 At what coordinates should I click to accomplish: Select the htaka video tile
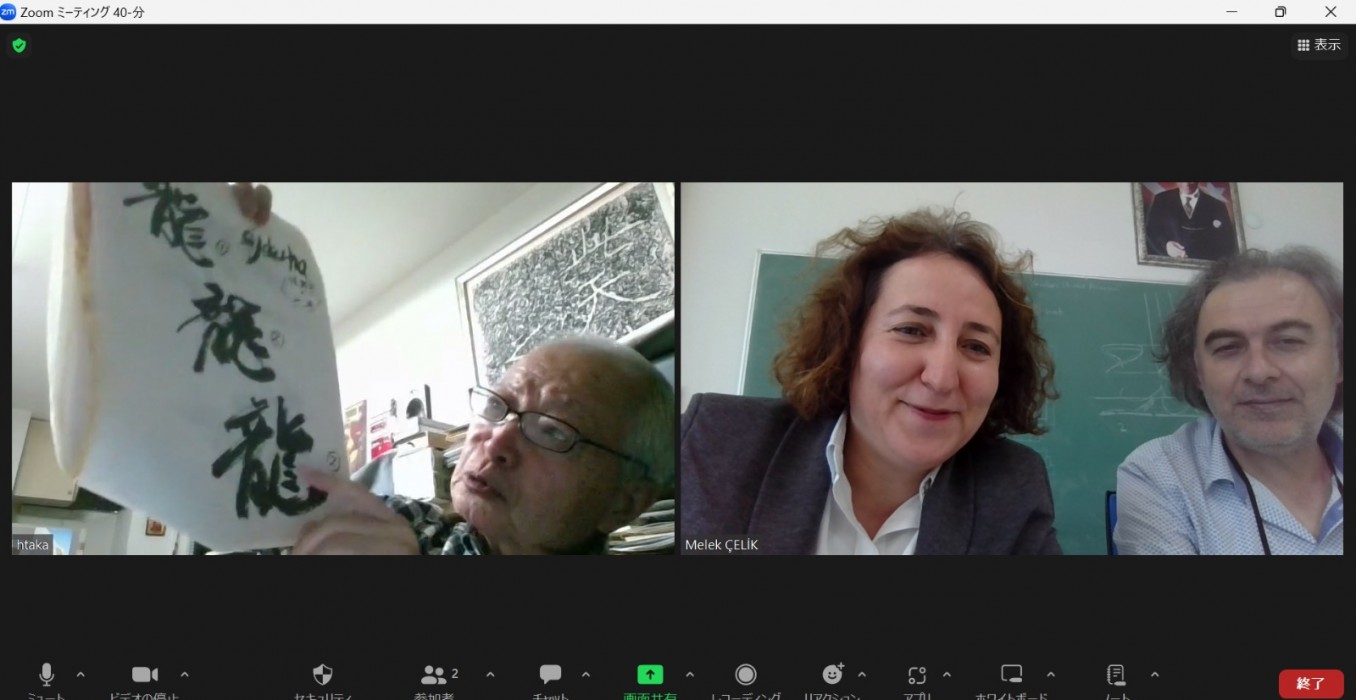[343, 368]
